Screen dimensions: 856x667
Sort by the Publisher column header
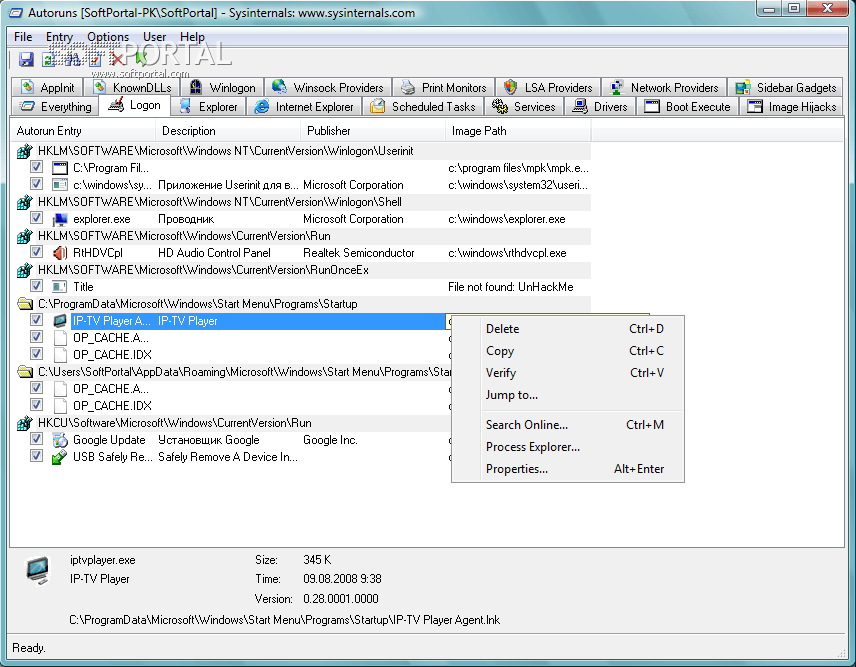point(372,131)
